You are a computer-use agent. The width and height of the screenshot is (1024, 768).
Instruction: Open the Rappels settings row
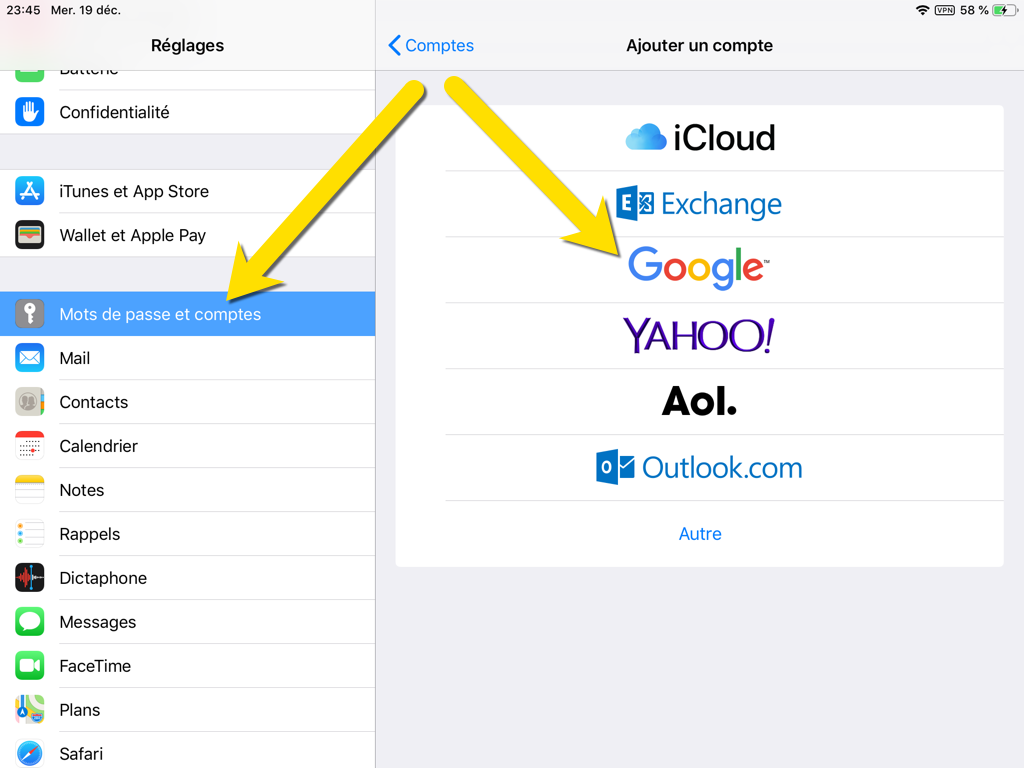point(89,534)
